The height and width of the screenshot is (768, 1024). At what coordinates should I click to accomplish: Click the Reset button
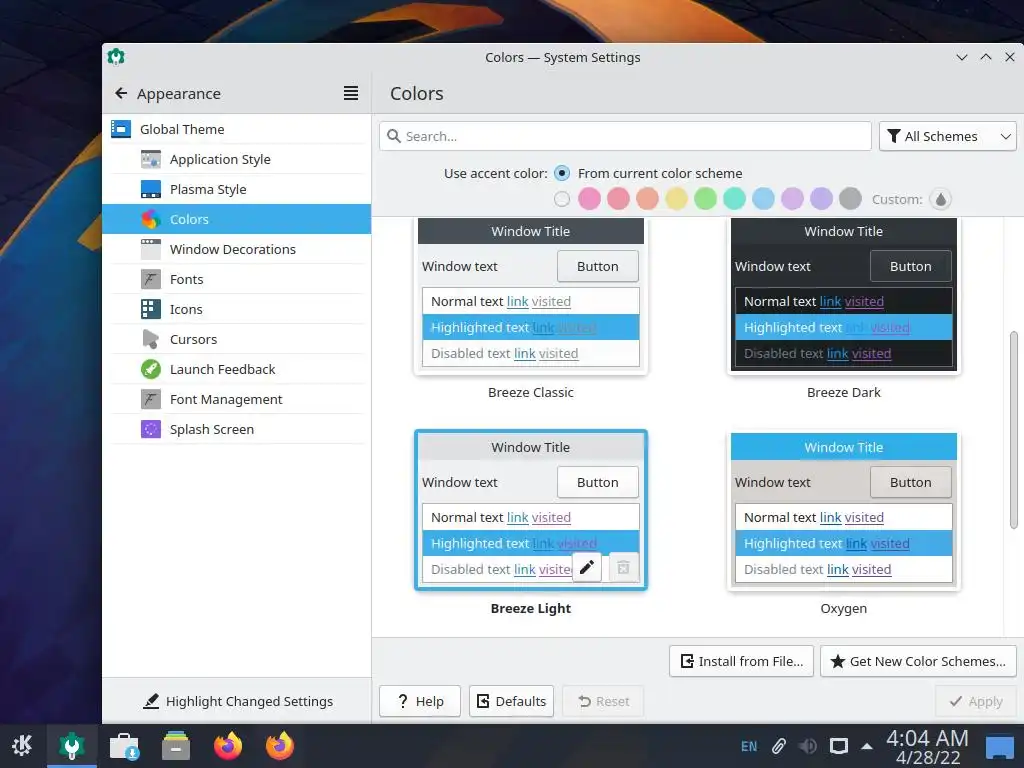click(603, 701)
